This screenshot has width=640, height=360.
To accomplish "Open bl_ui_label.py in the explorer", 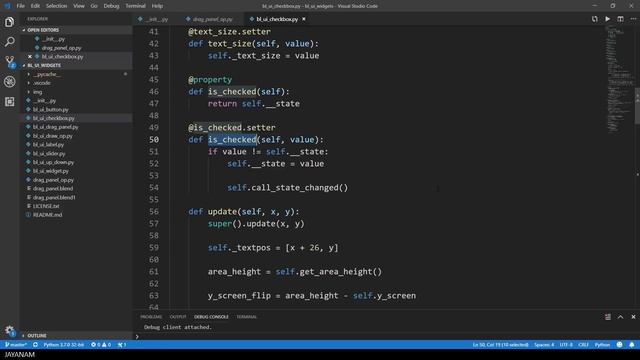I will click(48, 144).
